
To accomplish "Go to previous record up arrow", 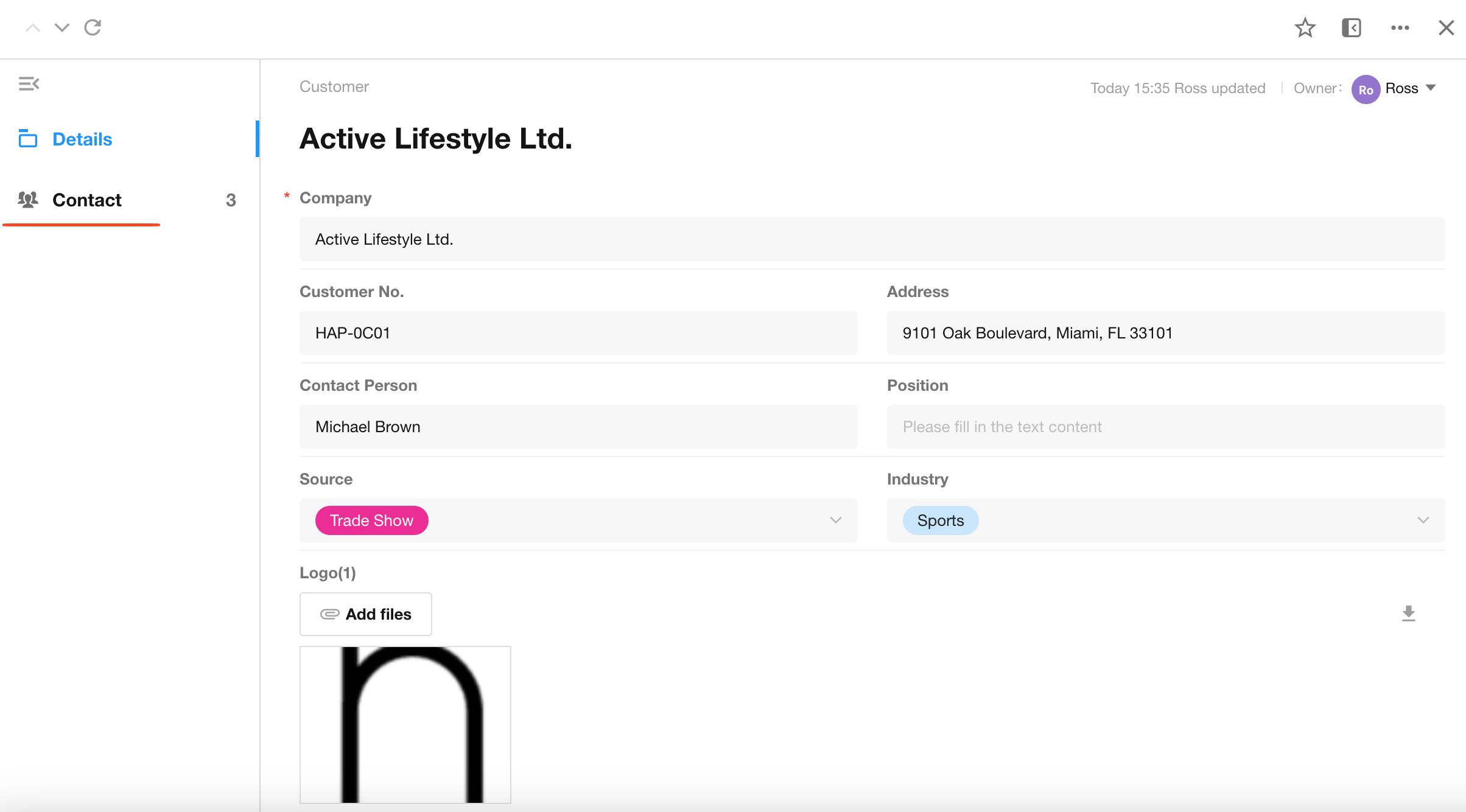I will pos(33,27).
